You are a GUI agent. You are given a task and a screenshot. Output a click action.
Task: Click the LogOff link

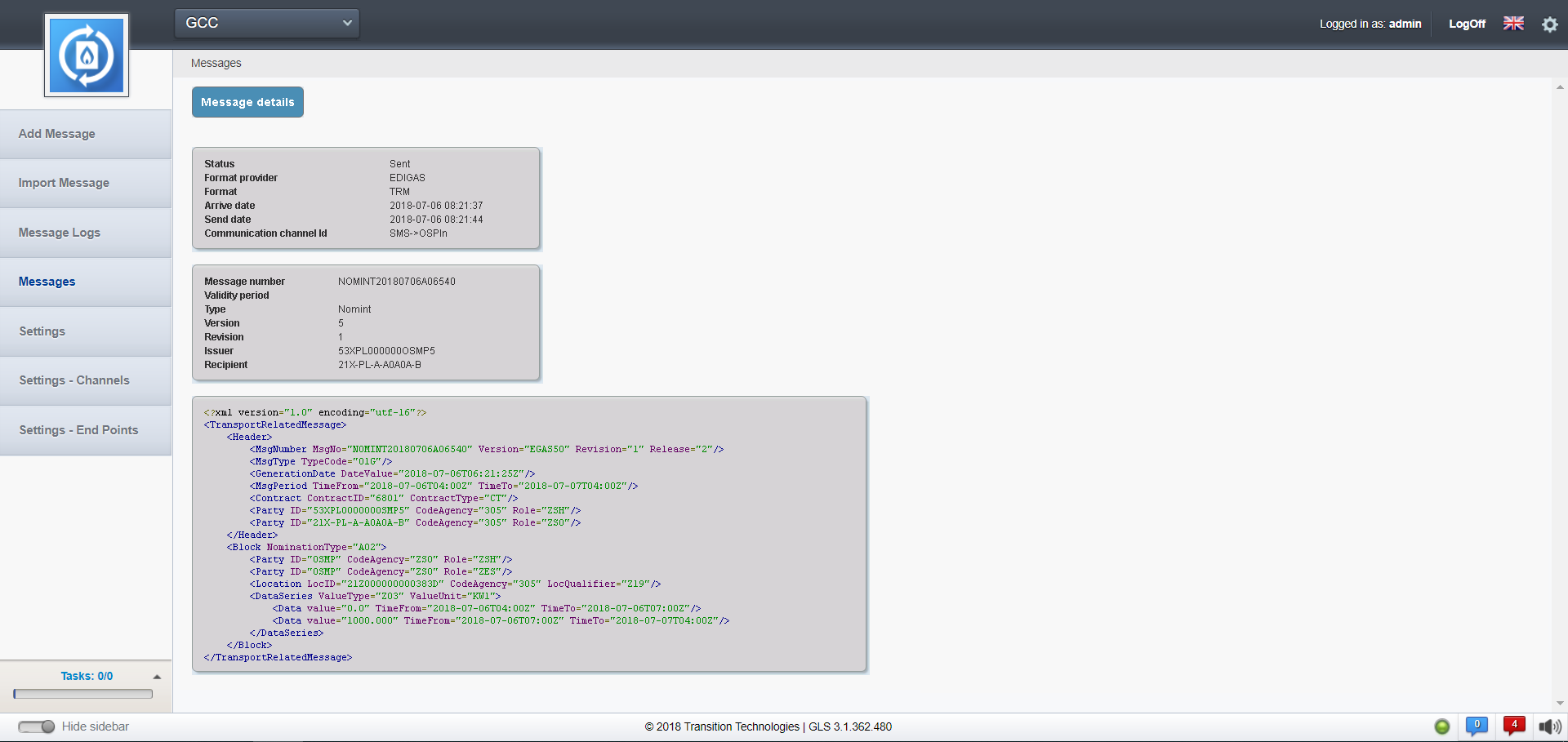[x=1467, y=24]
